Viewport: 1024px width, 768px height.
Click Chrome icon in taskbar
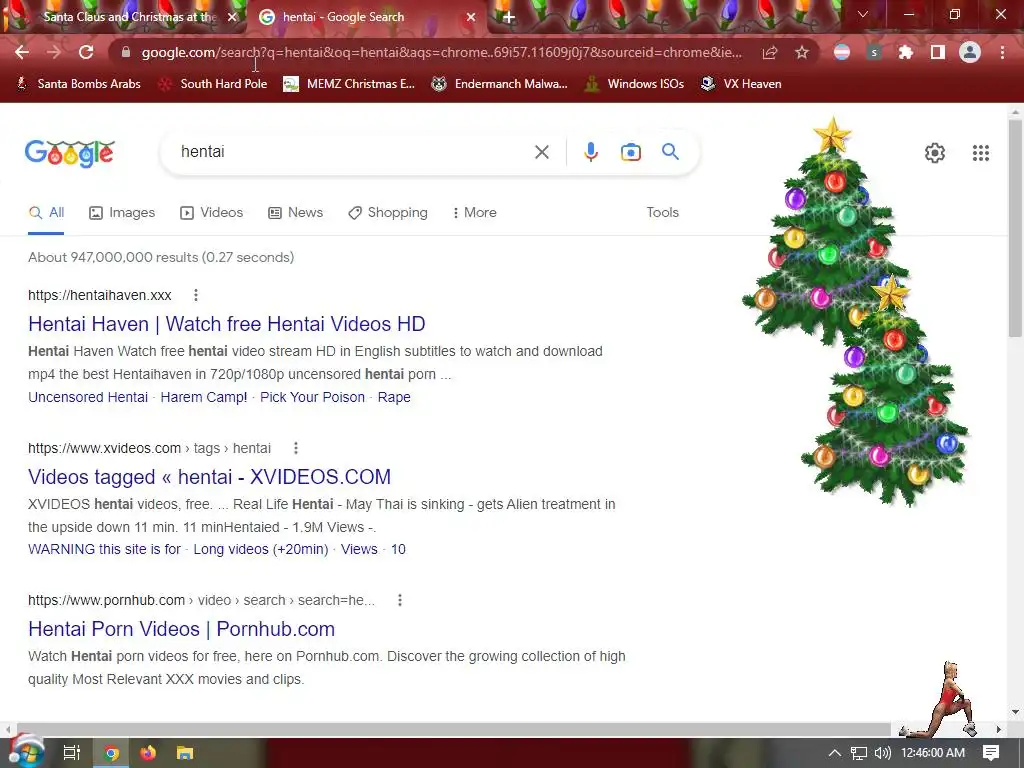coord(112,753)
